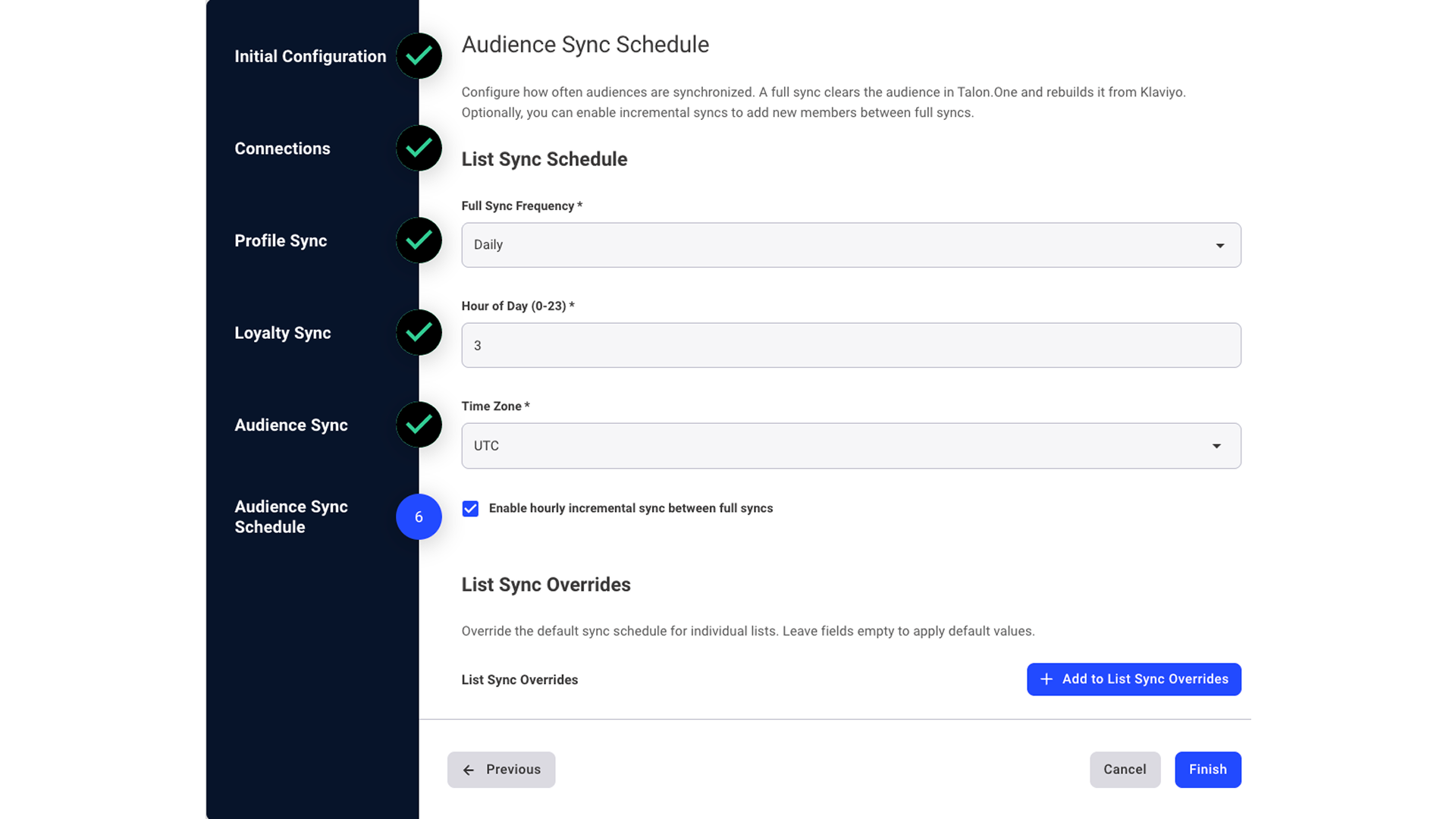Image resolution: width=1456 pixels, height=819 pixels.
Task: Go to Connections step in sidebar
Action: pyautogui.click(x=282, y=149)
